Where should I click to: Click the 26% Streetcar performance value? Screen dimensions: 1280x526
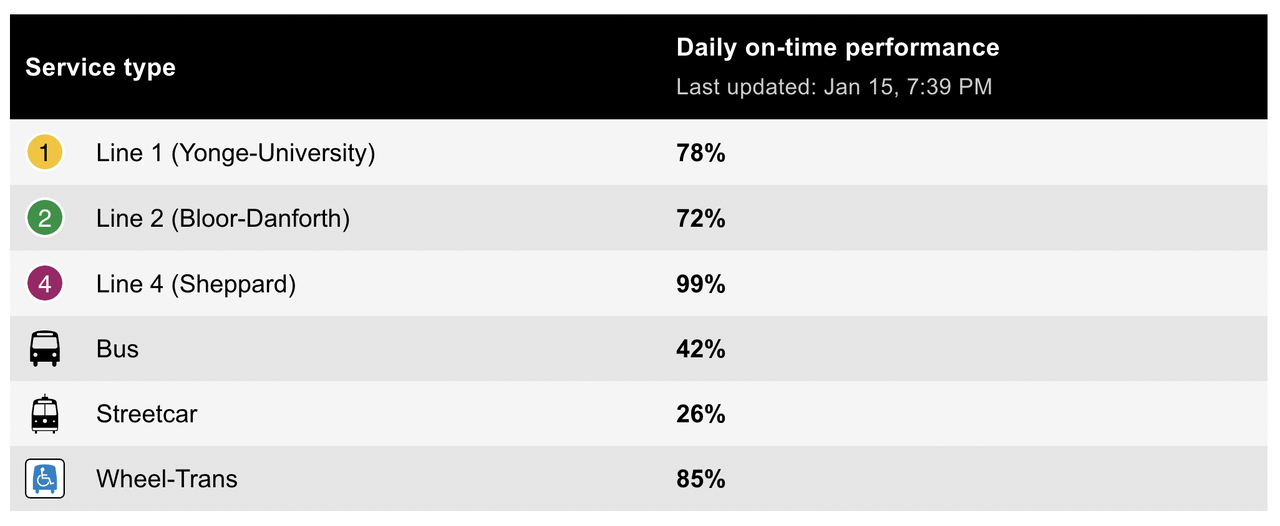[700, 414]
